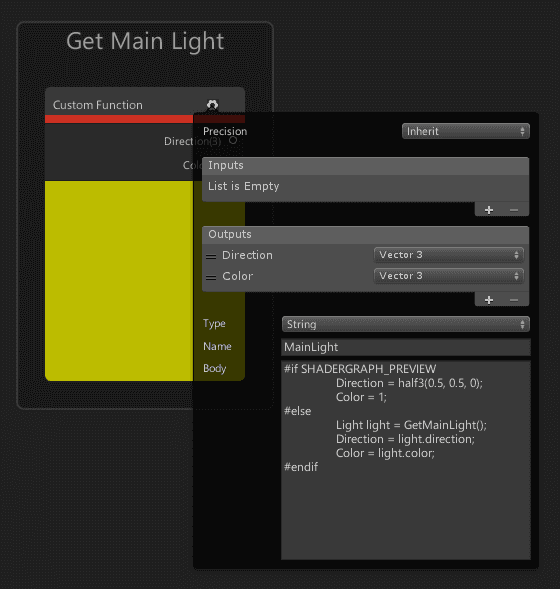Grab the Color output reorder handle
Image resolution: width=560 pixels, height=589 pixels.
211,278
